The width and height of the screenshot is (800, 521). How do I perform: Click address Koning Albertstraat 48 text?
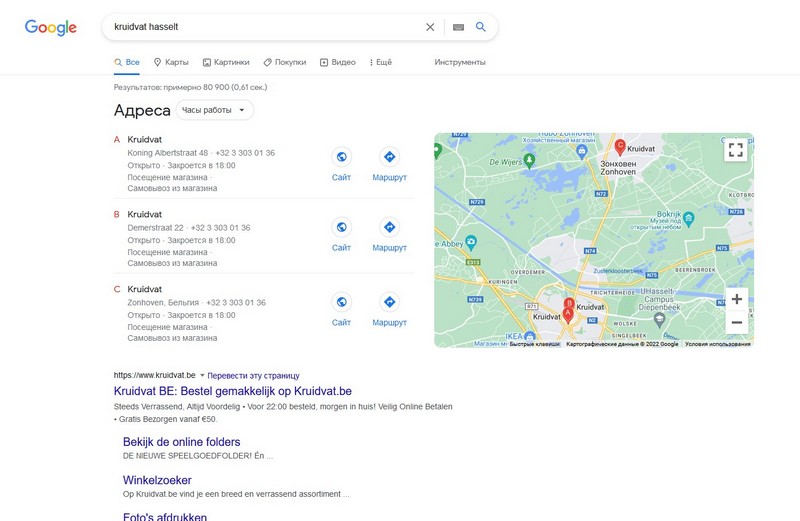pyautogui.click(x=168, y=153)
